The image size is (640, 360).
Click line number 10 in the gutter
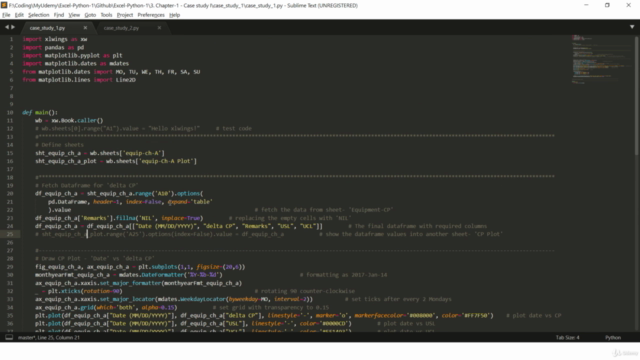coord(10,112)
